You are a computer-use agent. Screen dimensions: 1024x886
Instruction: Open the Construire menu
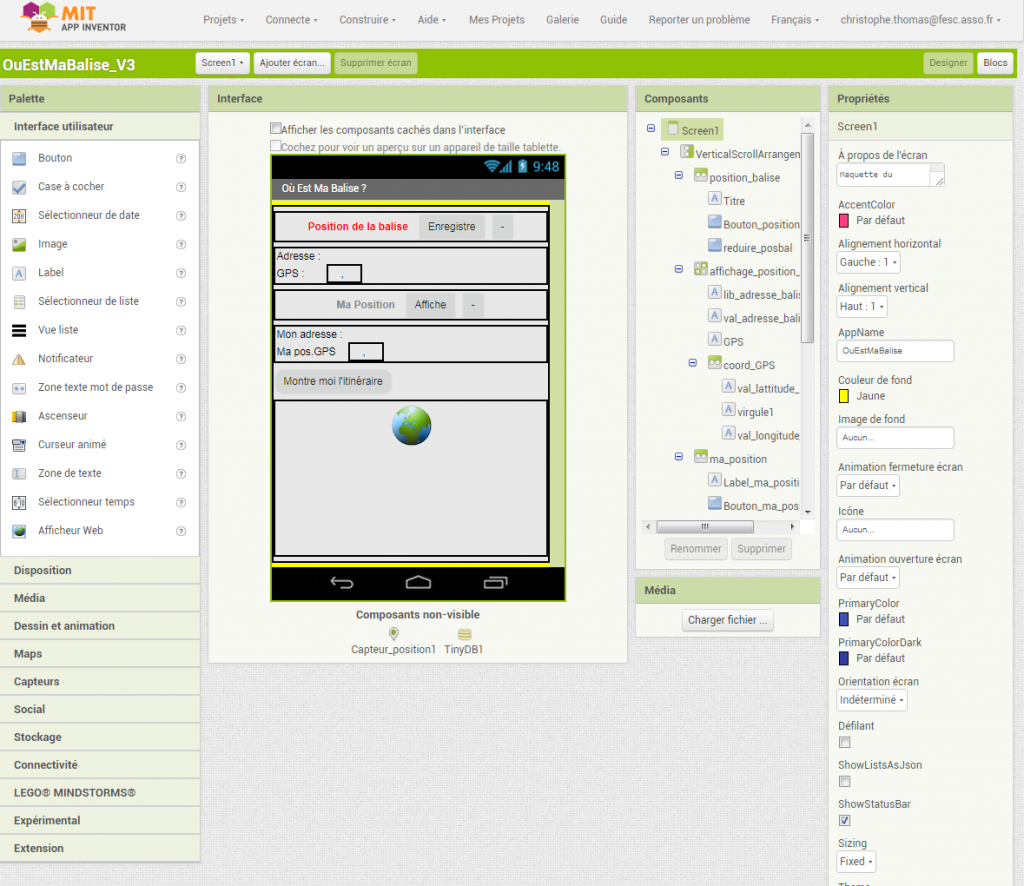(367, 20)
